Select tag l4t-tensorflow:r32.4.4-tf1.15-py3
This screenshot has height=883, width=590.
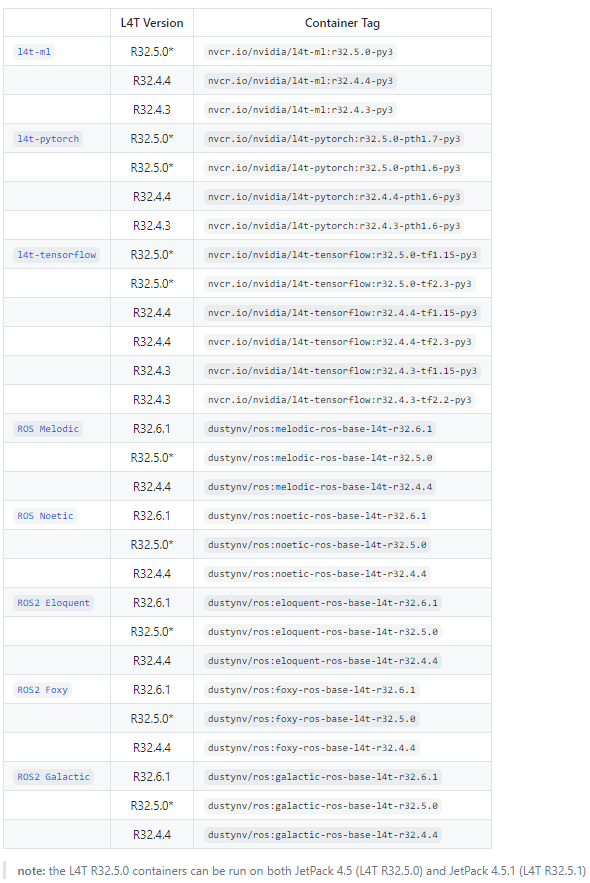coord(342,313)
